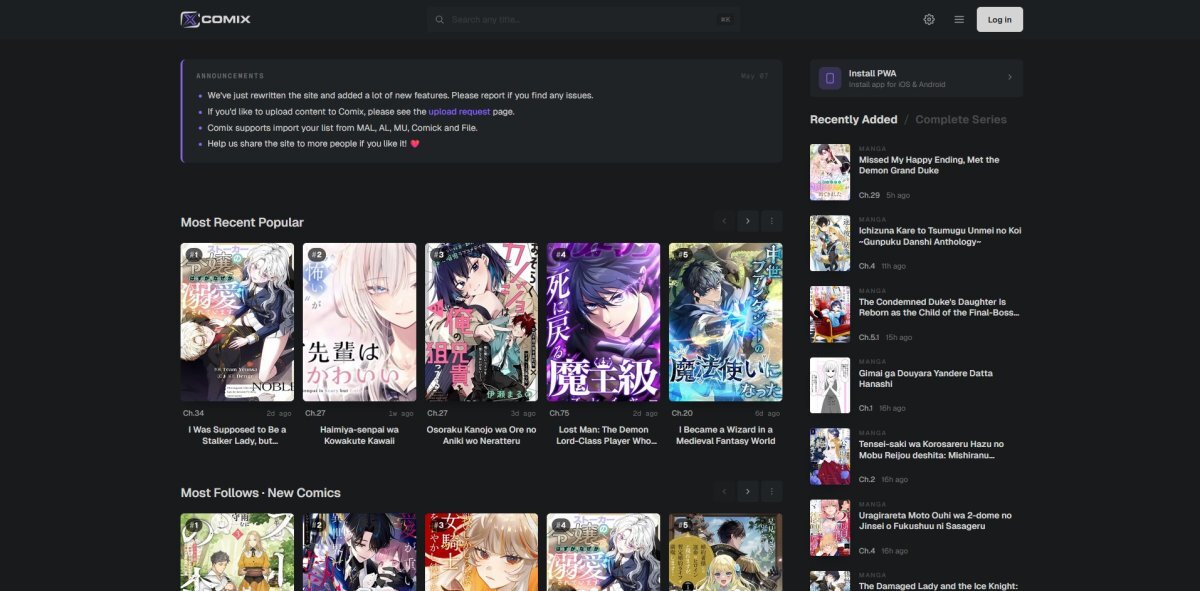Switch to the Complete Series tab
The image size is (1200, 591).
961,119
